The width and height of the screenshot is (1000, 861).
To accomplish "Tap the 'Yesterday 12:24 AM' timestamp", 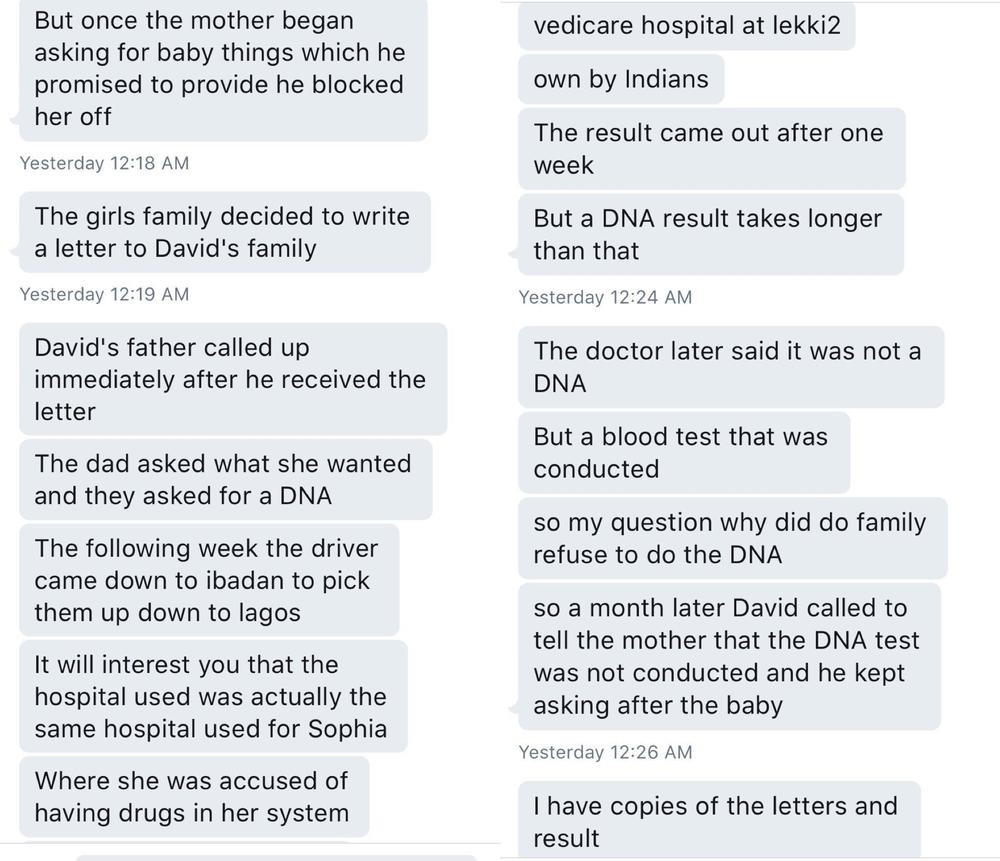I will (x=605, y=297).
